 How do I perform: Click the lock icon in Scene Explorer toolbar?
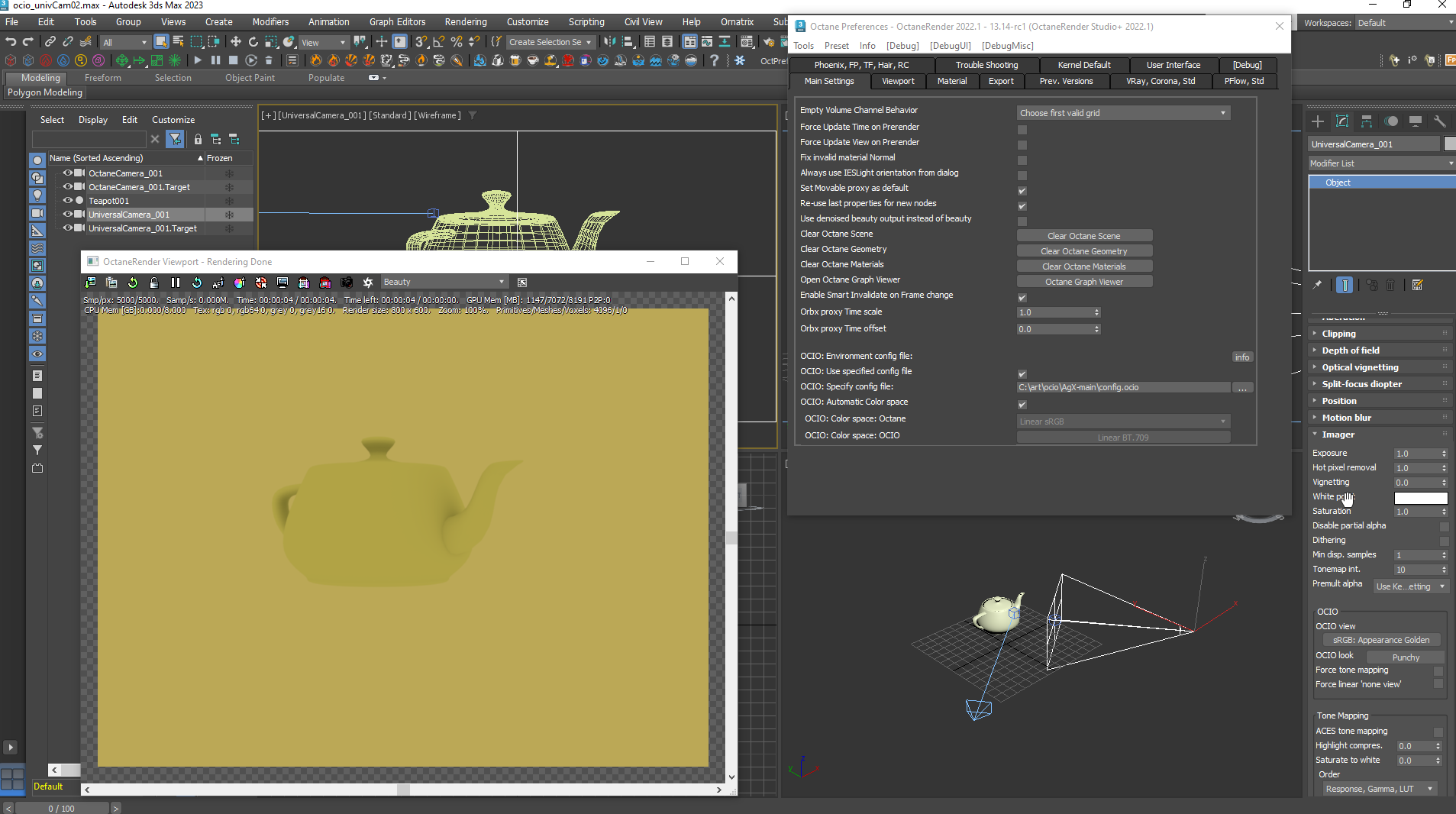[x=198, y=139]
